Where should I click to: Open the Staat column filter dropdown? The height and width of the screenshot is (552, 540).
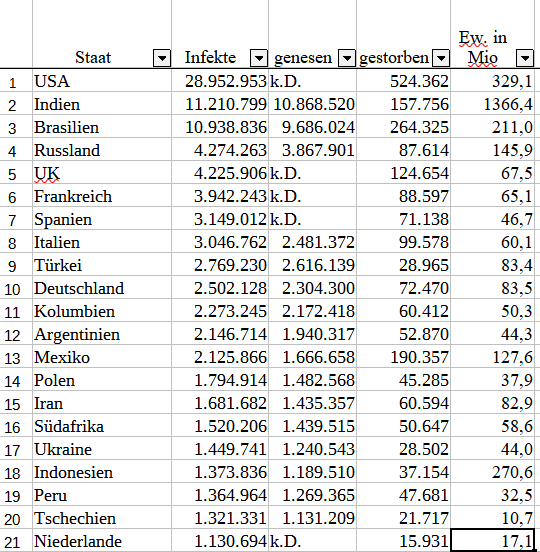tap(162, 58)
